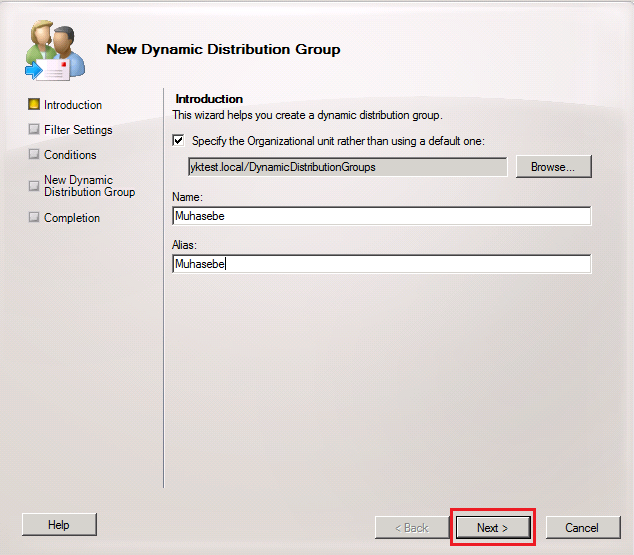This screenshot has height=555, width=634.
Task: Focus the Name text field
Action: 381,216
